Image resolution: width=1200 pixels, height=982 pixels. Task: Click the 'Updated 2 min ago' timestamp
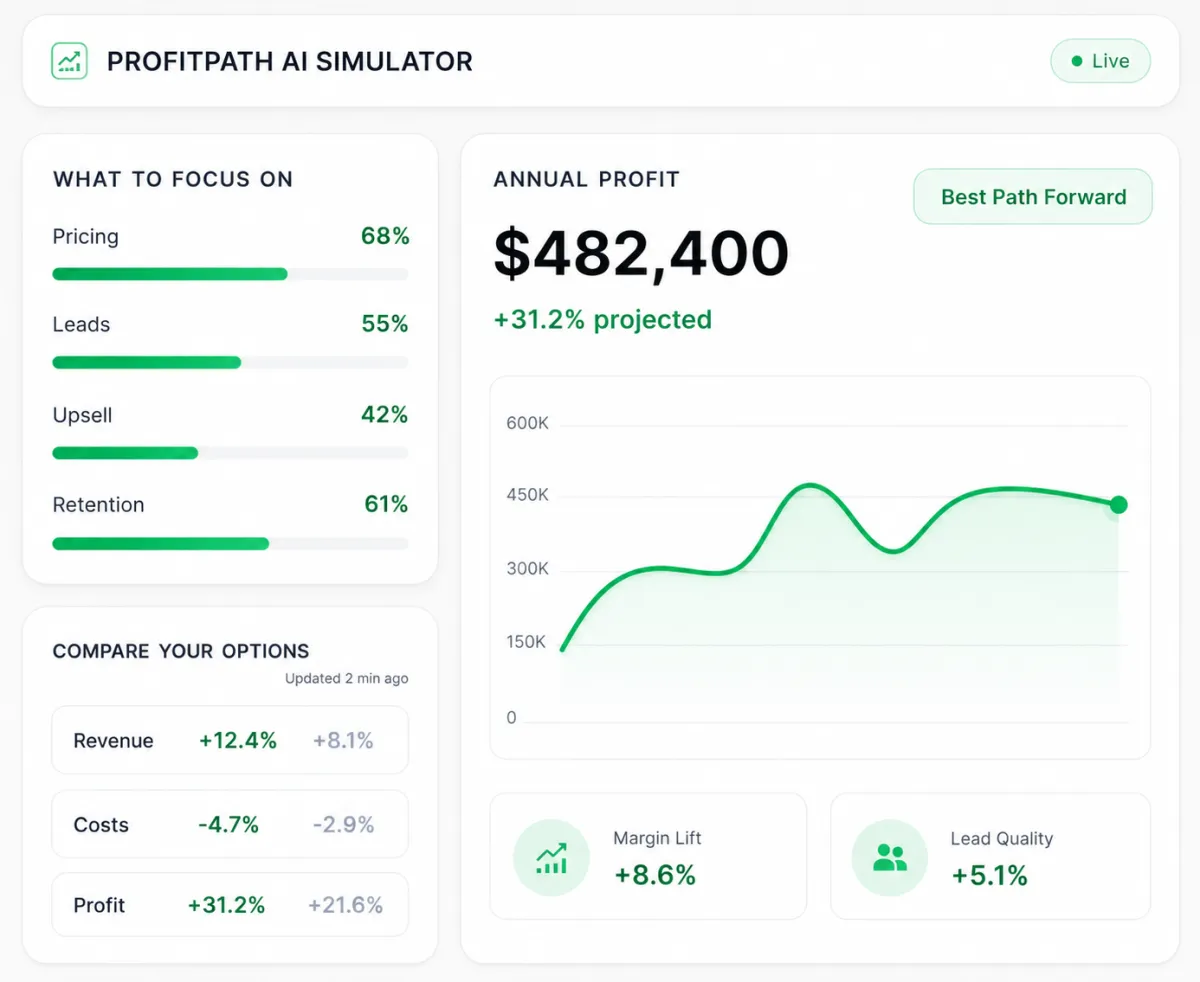346,678
